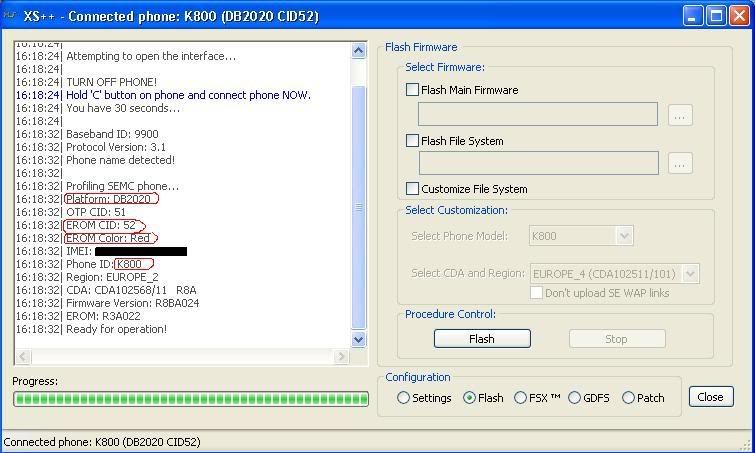Open the Select Phone Model dropdown
The width and height of the screenshot is (755, 453).
(624, 236)
